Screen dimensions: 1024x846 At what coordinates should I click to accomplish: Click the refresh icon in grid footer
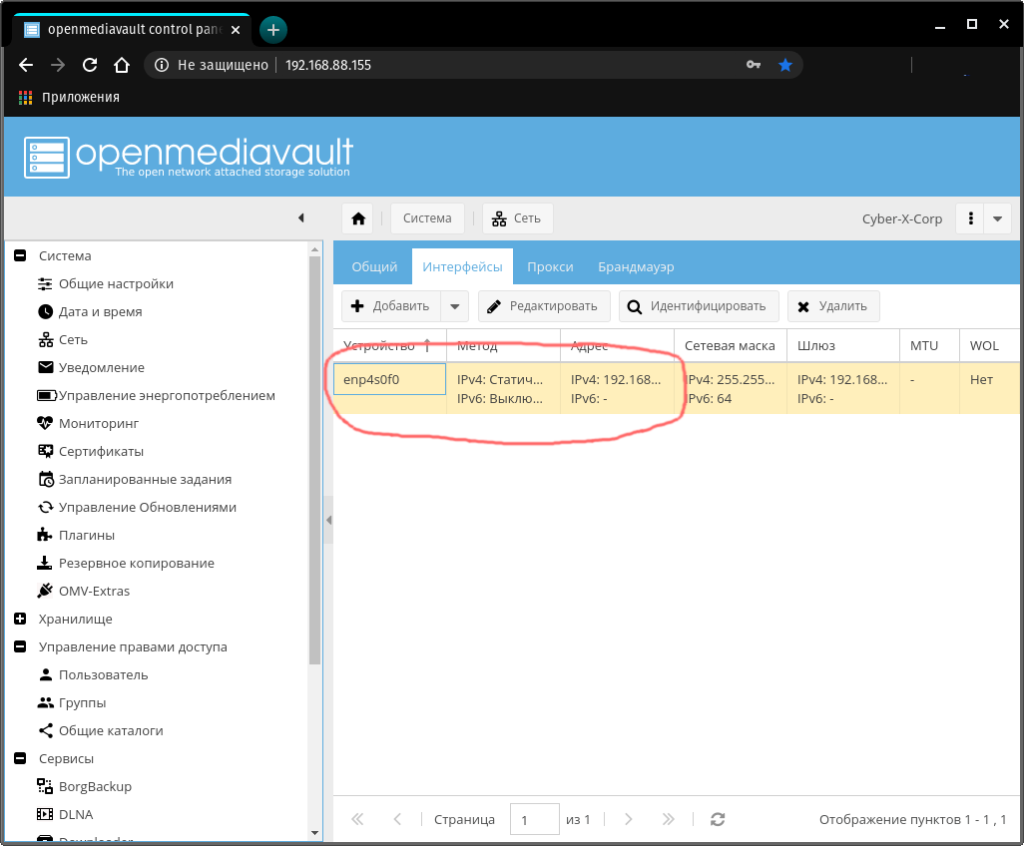pos(717,819)
